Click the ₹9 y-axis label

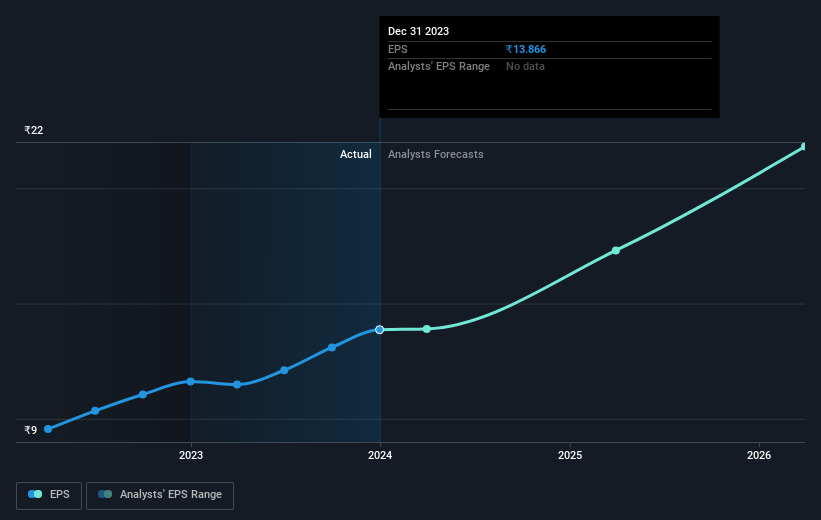(30, 430)
